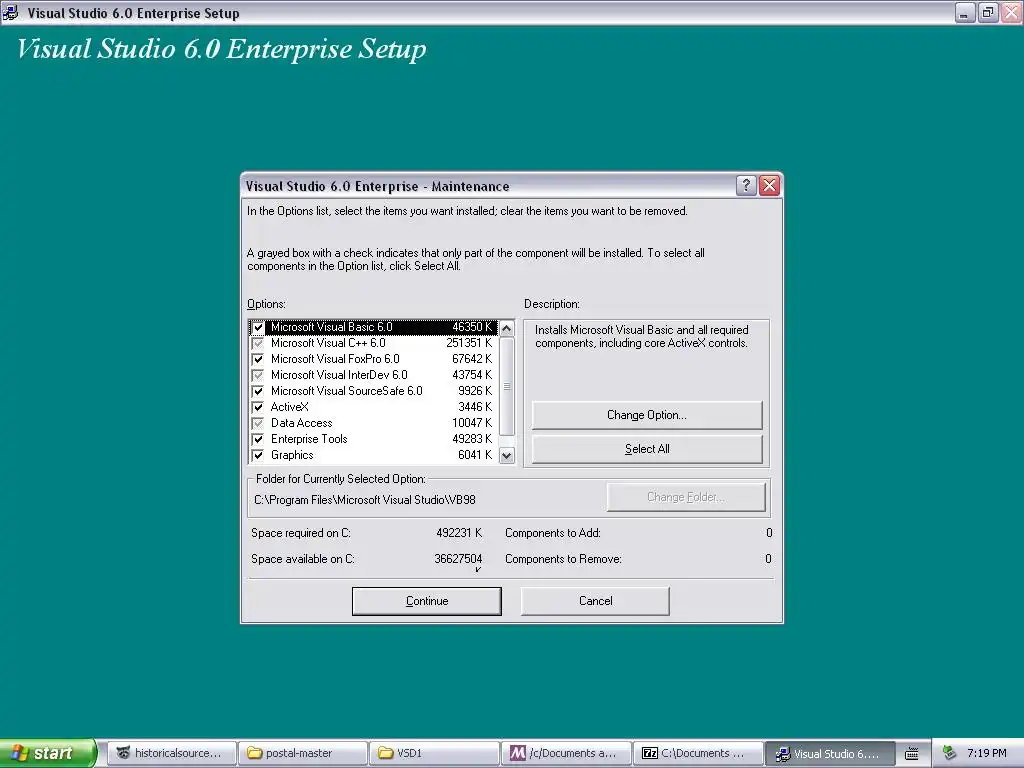
Task: Click the Options list scrollbar thumb
Action: pos(507,386)
